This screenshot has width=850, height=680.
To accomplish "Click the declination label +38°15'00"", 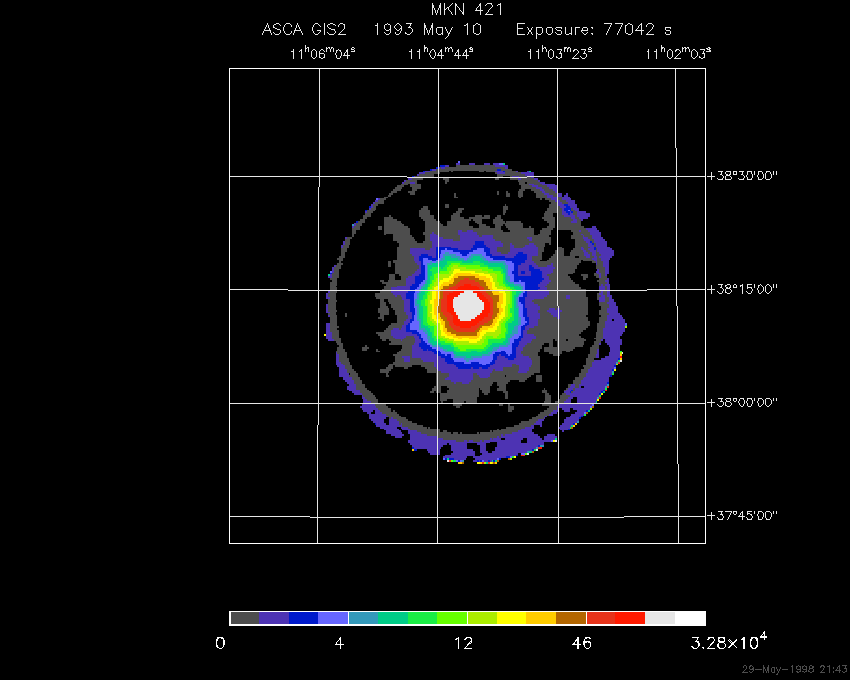I will click(743, 289).
